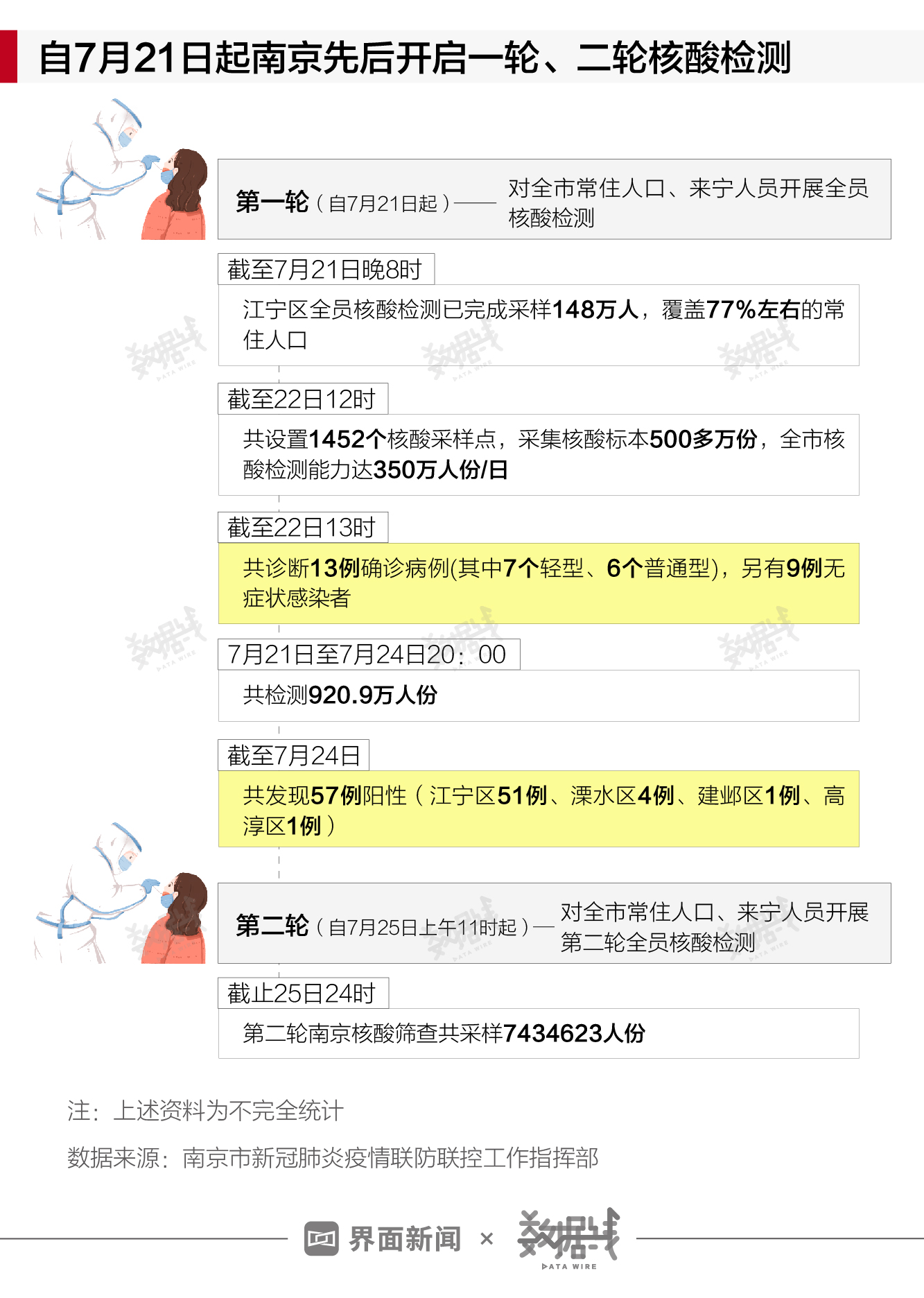Select the top nucleic acid swab illustration
Screen dimensions: 924x1298
(121, 169)
